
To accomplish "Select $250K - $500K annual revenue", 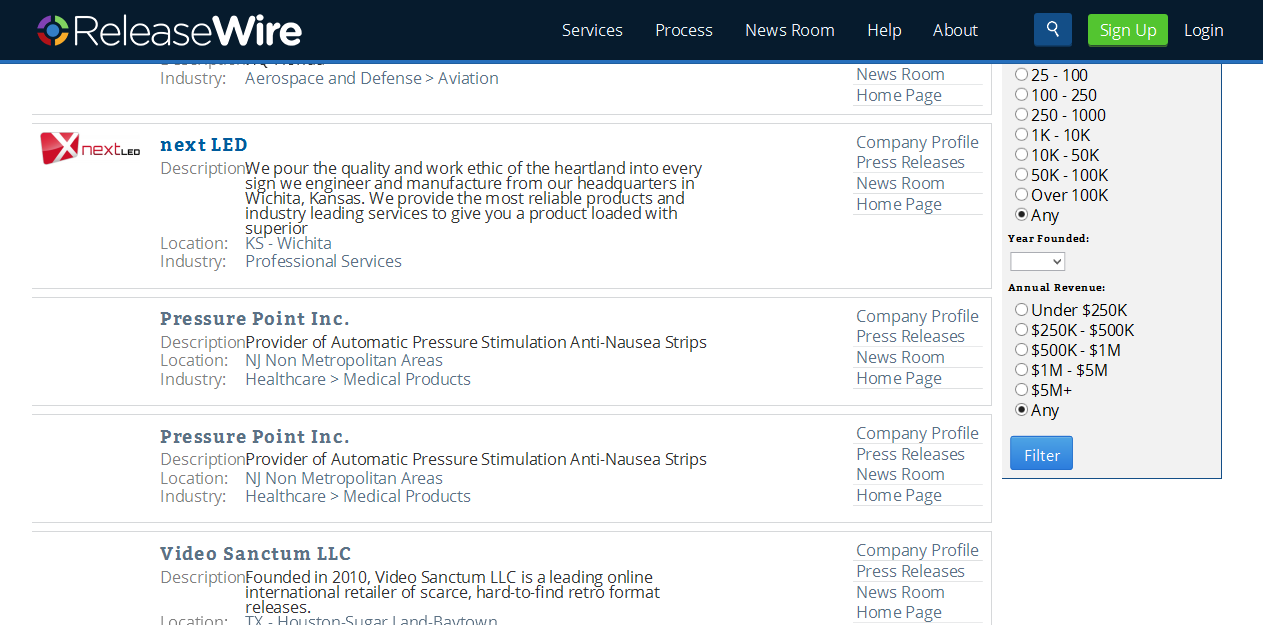I will point(1022,330).
